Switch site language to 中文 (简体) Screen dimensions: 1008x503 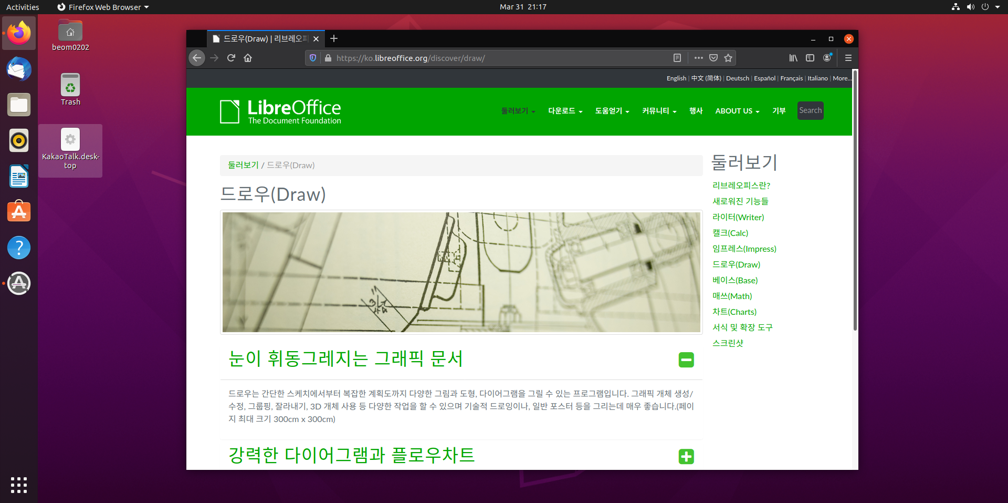click(706, 78)
